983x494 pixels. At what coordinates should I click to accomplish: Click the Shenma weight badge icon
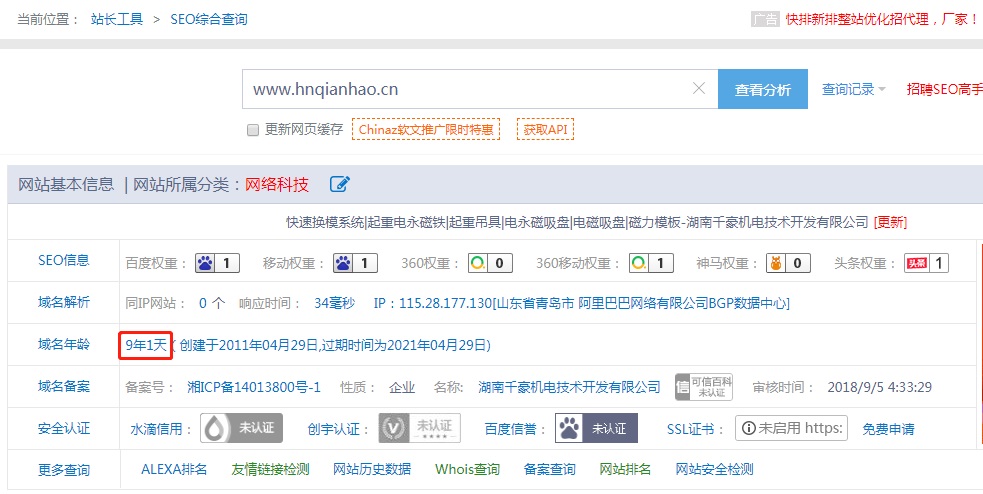[x=788, y=264]
